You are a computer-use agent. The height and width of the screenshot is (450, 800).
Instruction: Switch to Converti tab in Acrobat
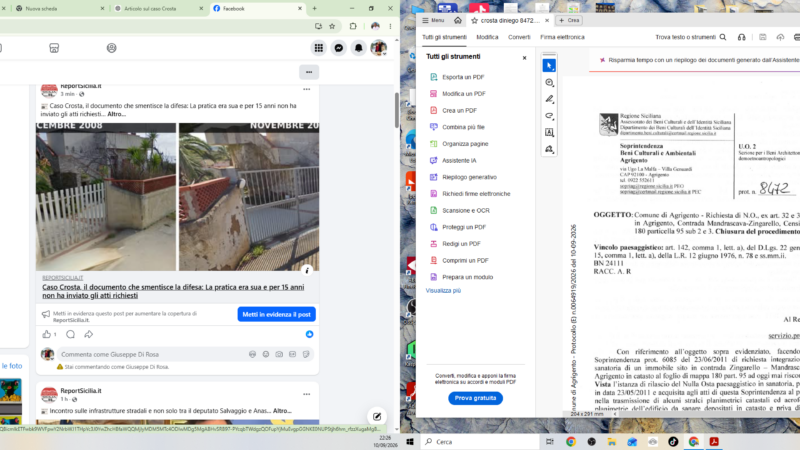pyautogui.click(x=519, y=37)
